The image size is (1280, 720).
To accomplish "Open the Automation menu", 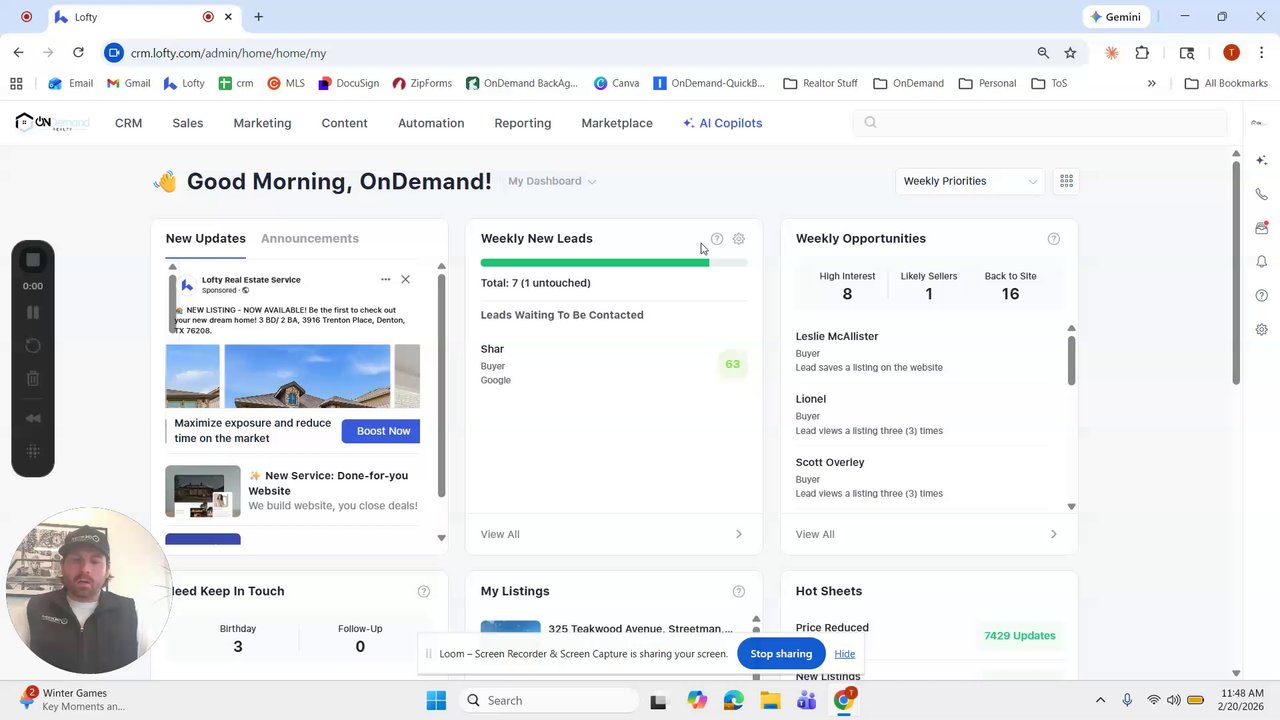I will 431,123.
